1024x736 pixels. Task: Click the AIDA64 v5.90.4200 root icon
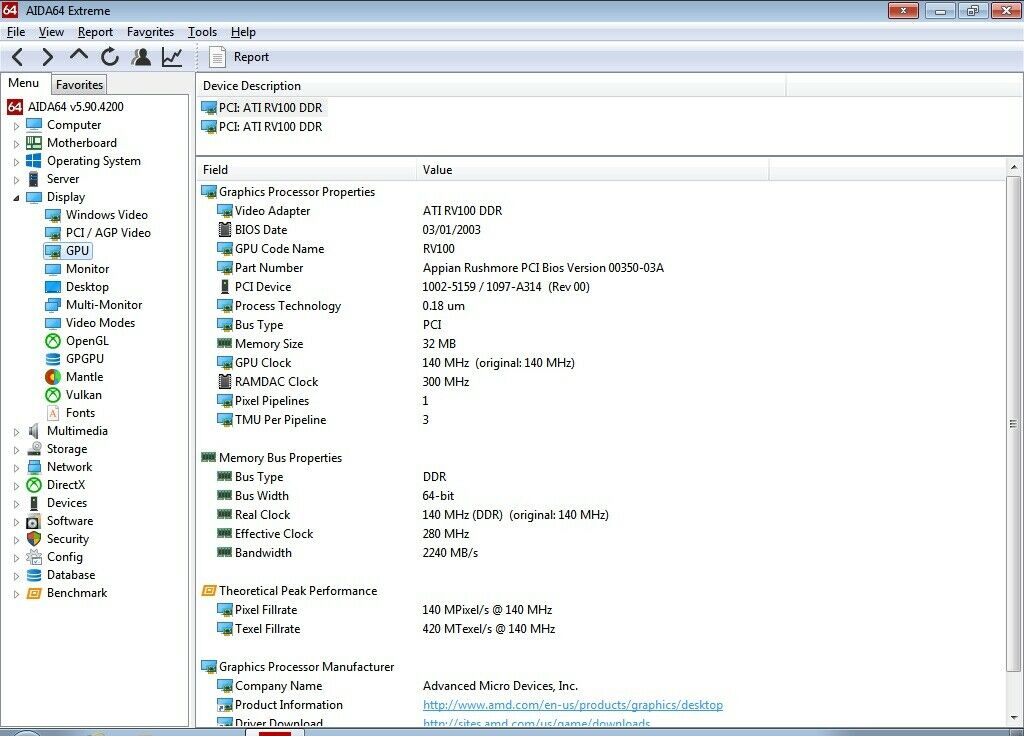(15, 106)
